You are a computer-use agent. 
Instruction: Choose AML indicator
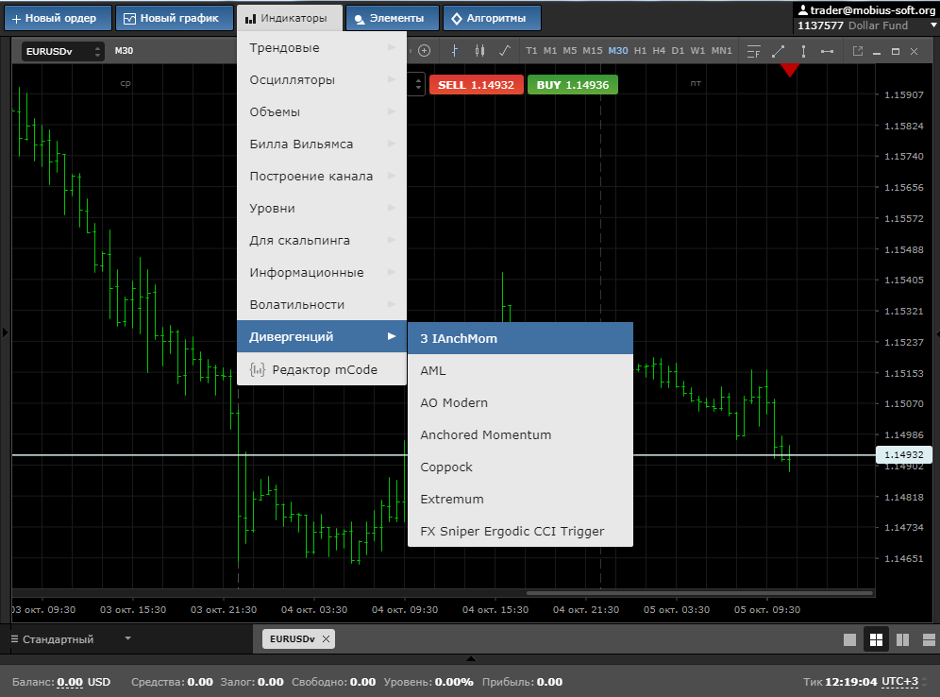(520, 370)
